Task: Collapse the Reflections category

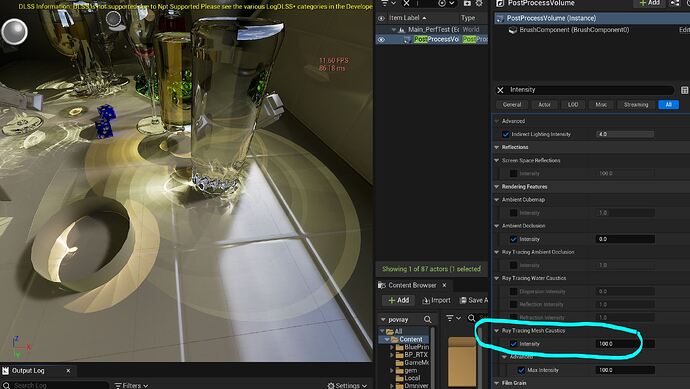Action: pos(497,147)
